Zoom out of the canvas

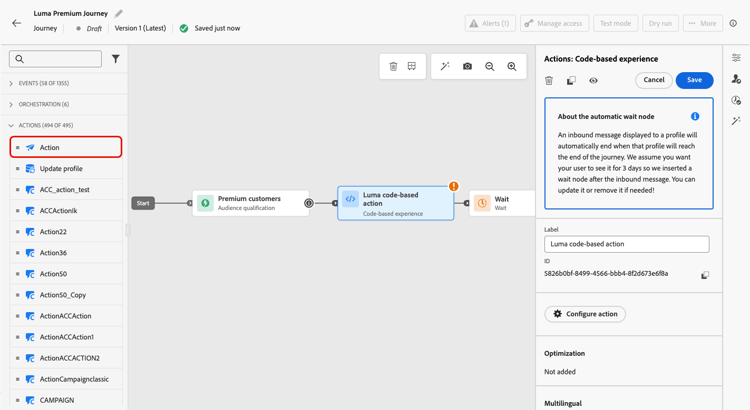tap(490, 66)
